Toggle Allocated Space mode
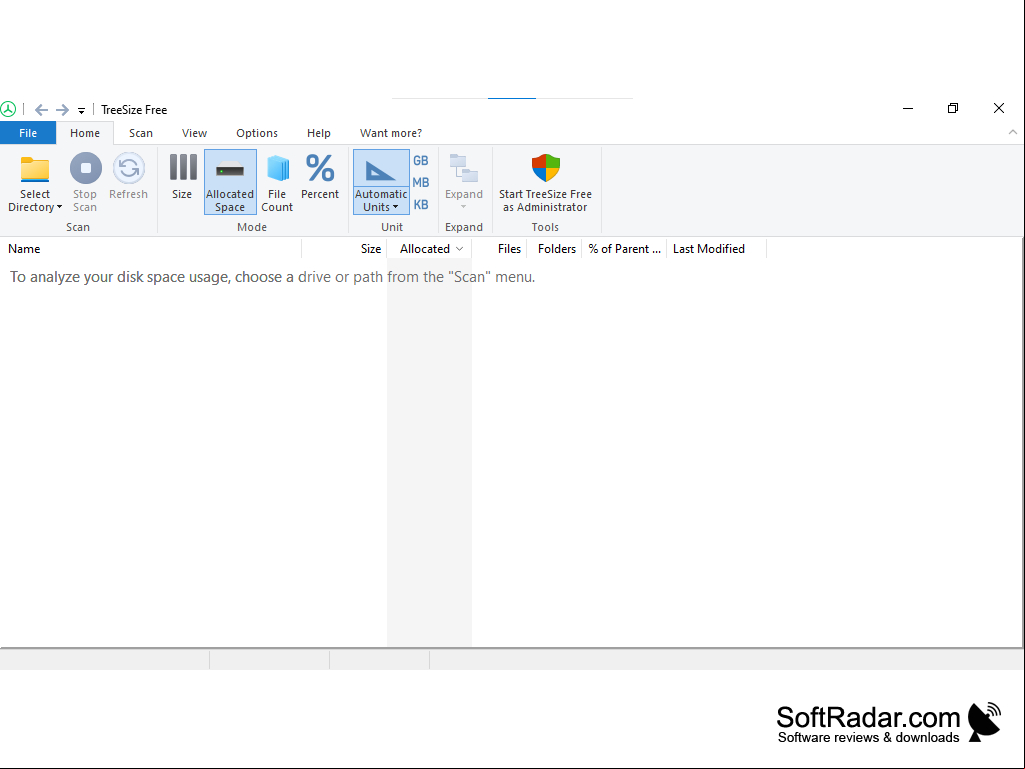This screenshot has height=769, width=1025. coord(230,182)
